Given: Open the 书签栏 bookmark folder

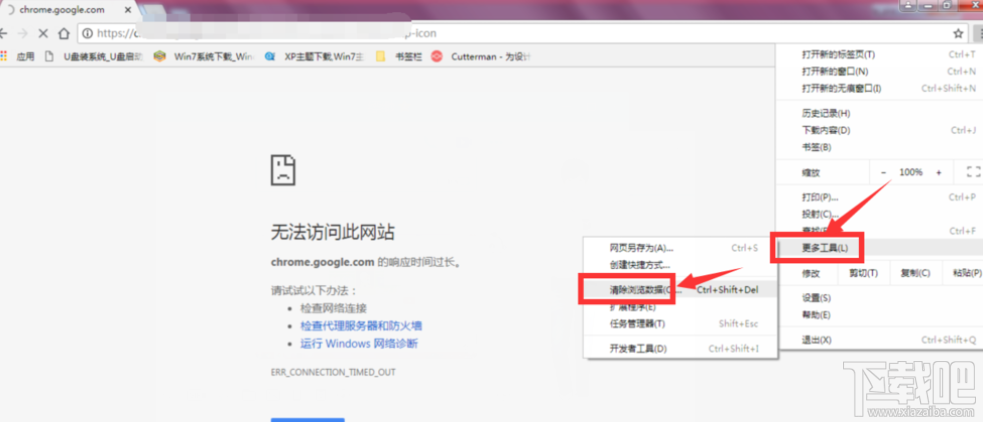Looking at the screenshot, I should (x=397, y=56).
